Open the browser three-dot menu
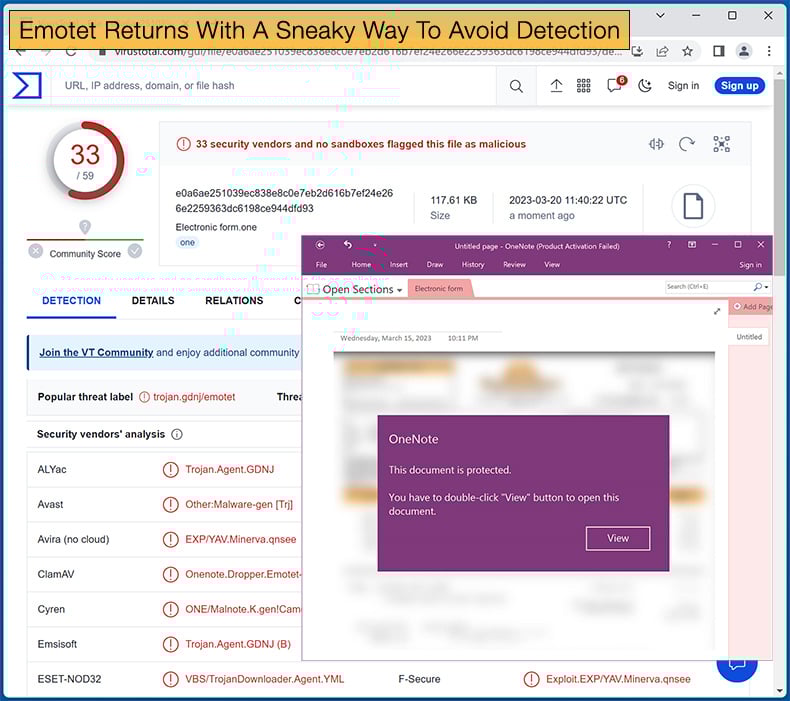This screenshot has width=790, height=701. (x=769, y=51)
